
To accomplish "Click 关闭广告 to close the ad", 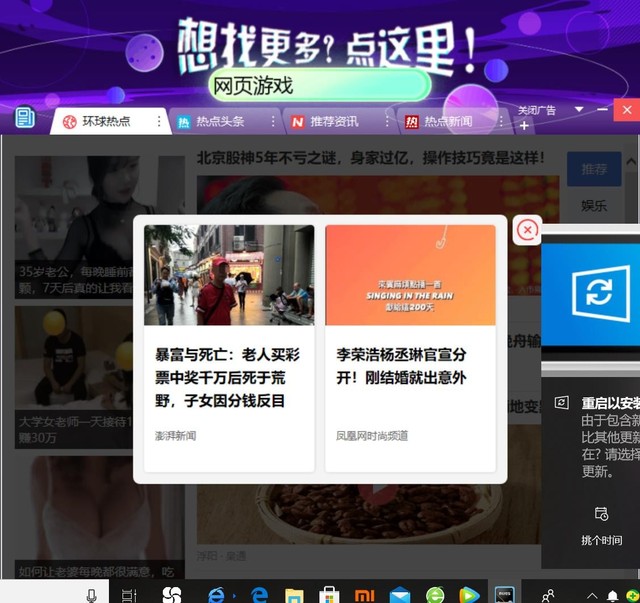I will tap(537, 110).
